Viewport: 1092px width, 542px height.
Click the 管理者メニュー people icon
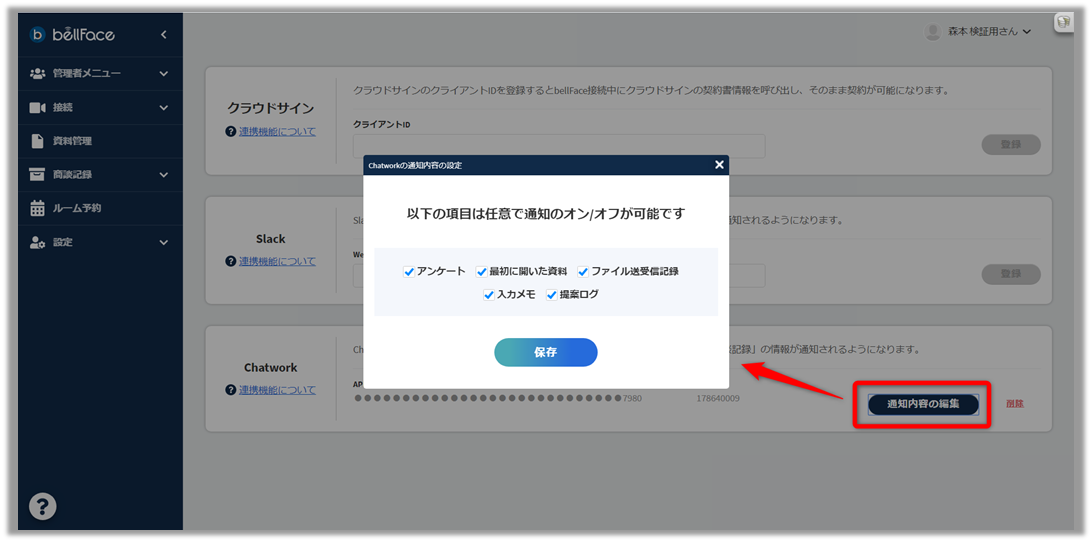tap(38, 73)
